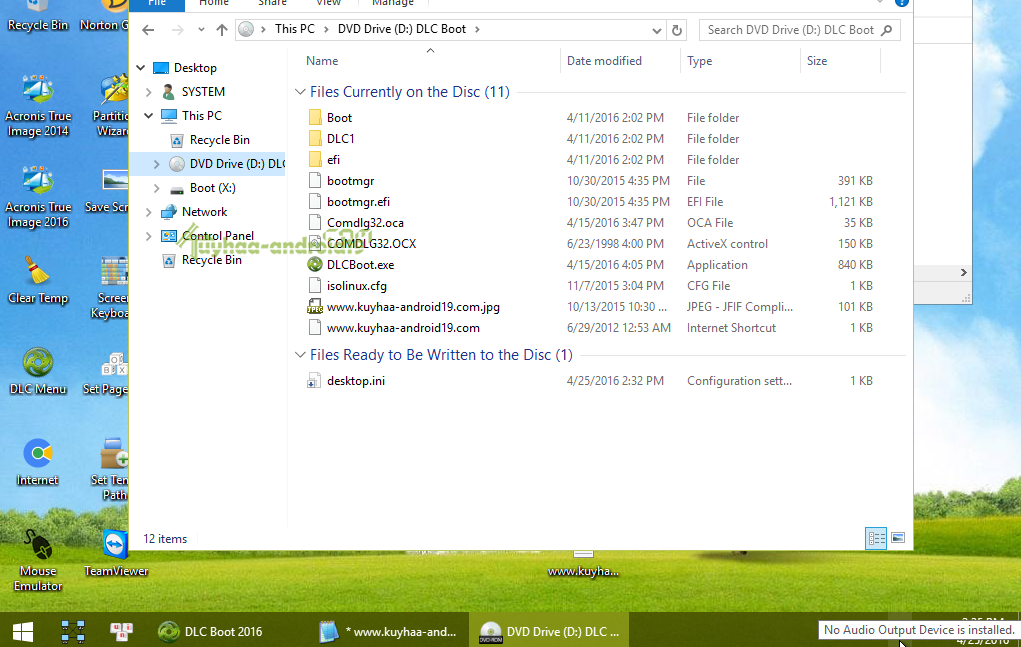Screen dimensions: 1021x647
Task: Open the Explorer Help icon
Action: pos(902,3)
